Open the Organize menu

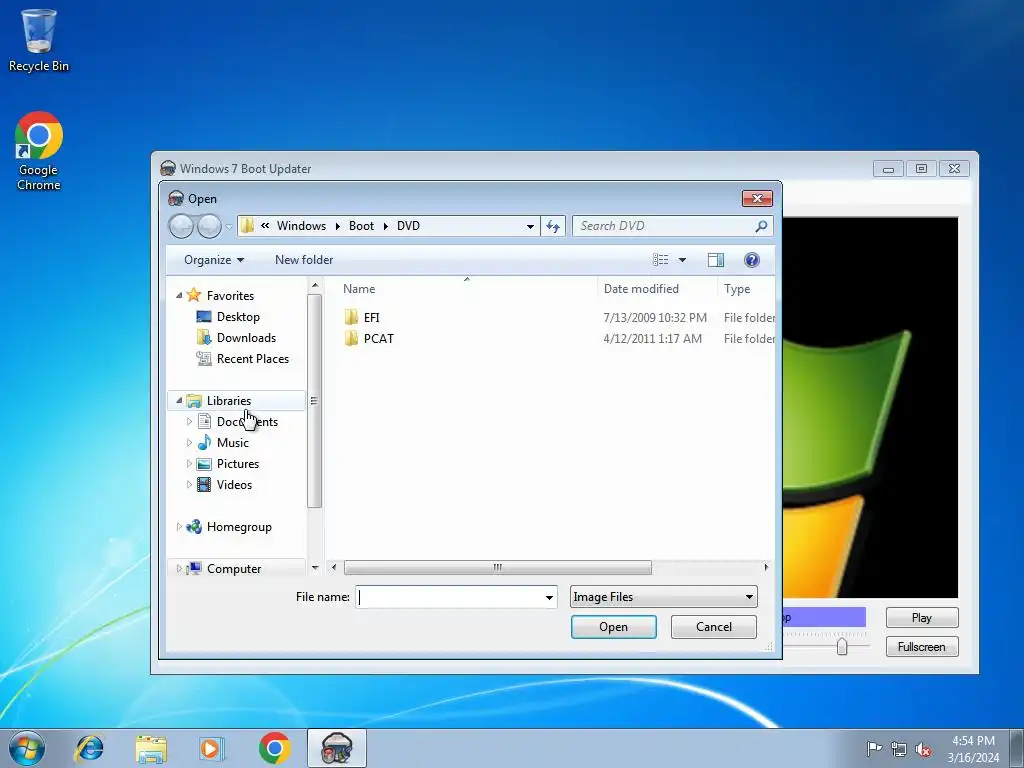(x=214, y=260)
